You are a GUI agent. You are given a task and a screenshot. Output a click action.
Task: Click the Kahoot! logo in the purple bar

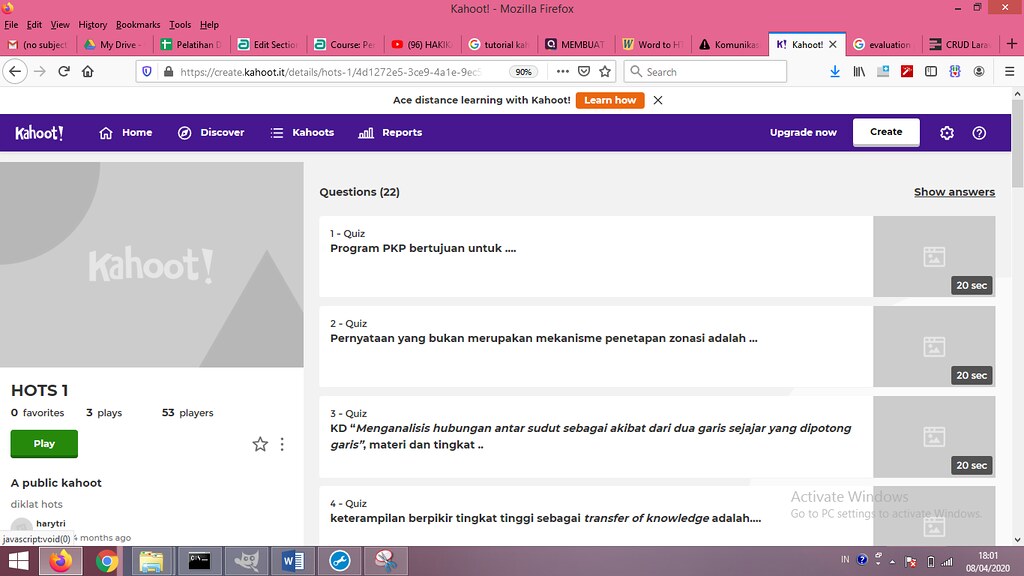39,133
